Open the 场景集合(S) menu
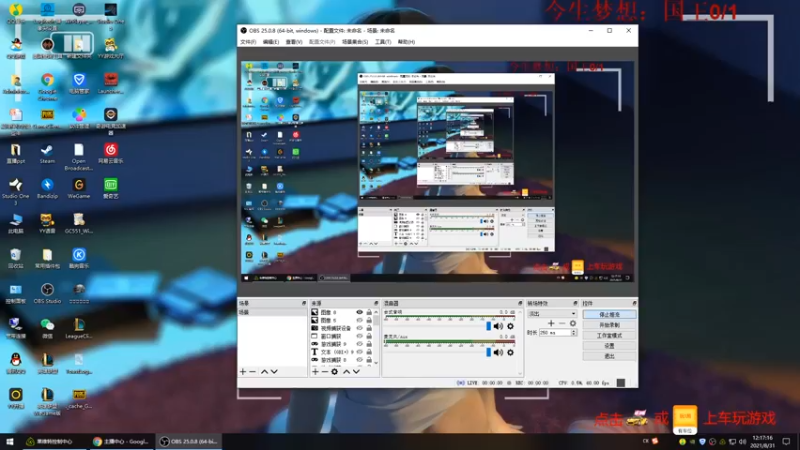The width and height of the screenshot is (800, 450). point(355,42)
